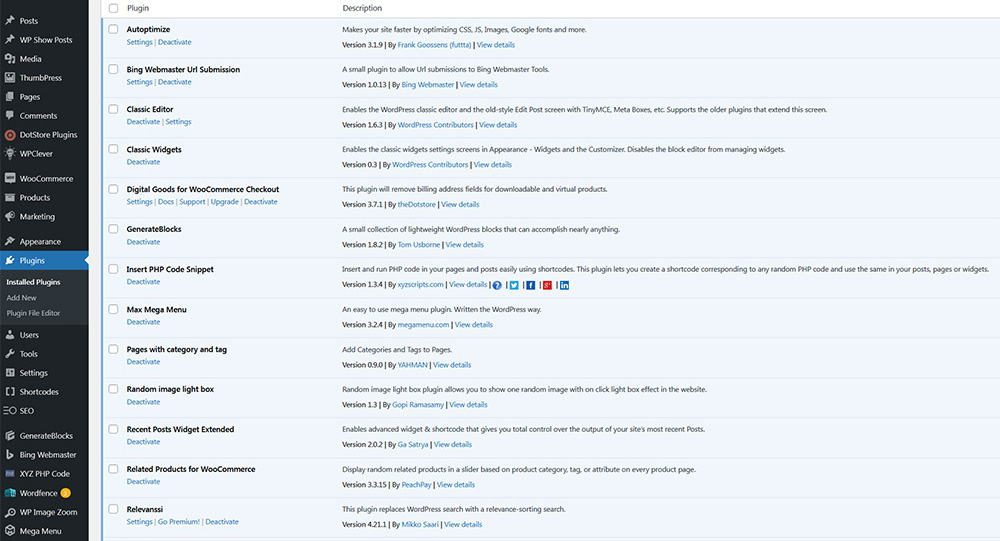The width and height of the screenshot is (1000, 541).
Task: Click the Support link for Digital Goods plugin
Action: [x=192, y=202]
